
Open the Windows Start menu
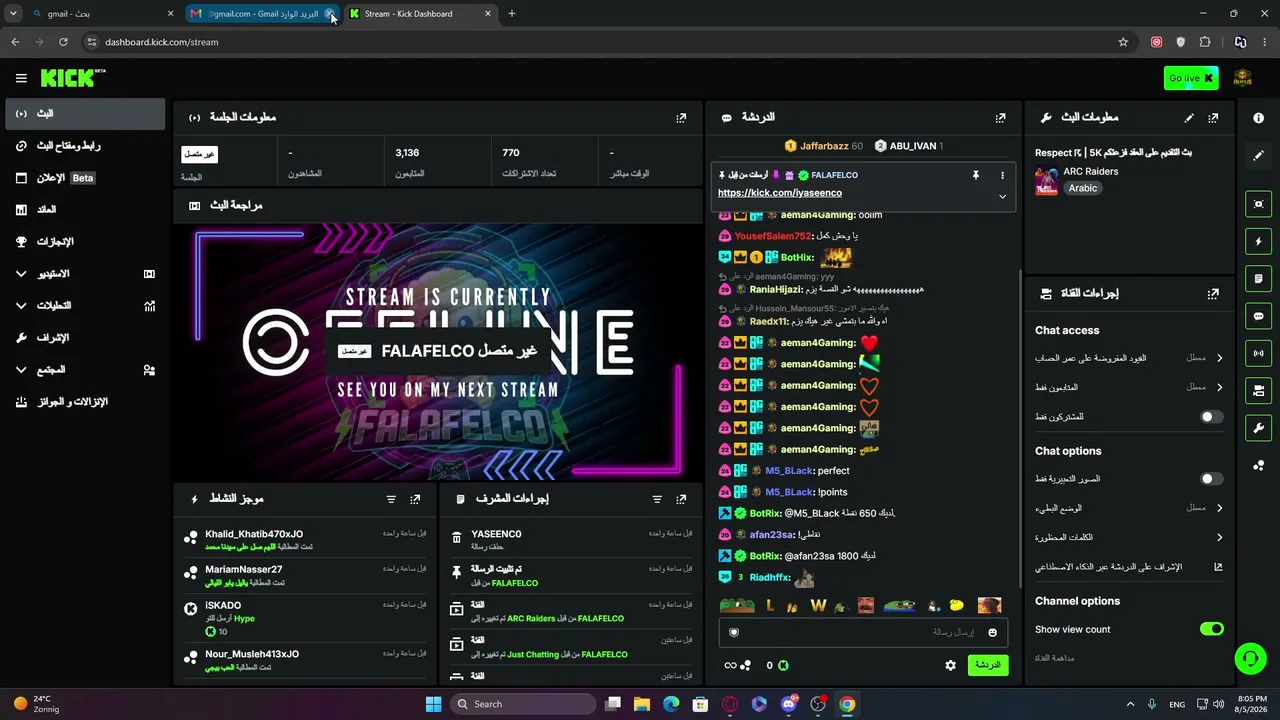433,704
